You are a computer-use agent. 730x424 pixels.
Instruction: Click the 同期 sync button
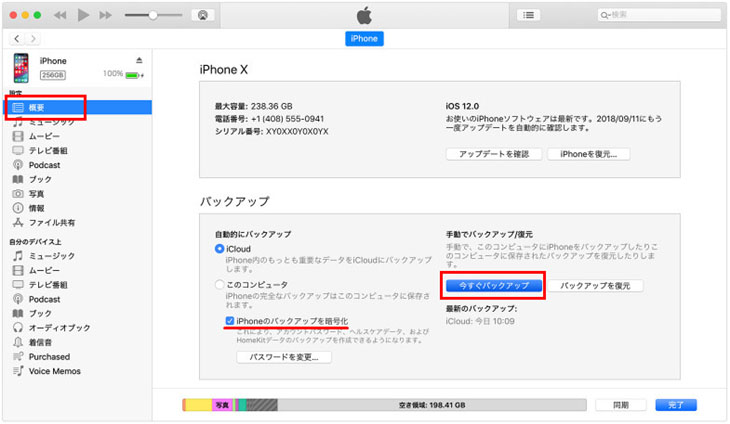pos(621,405)
